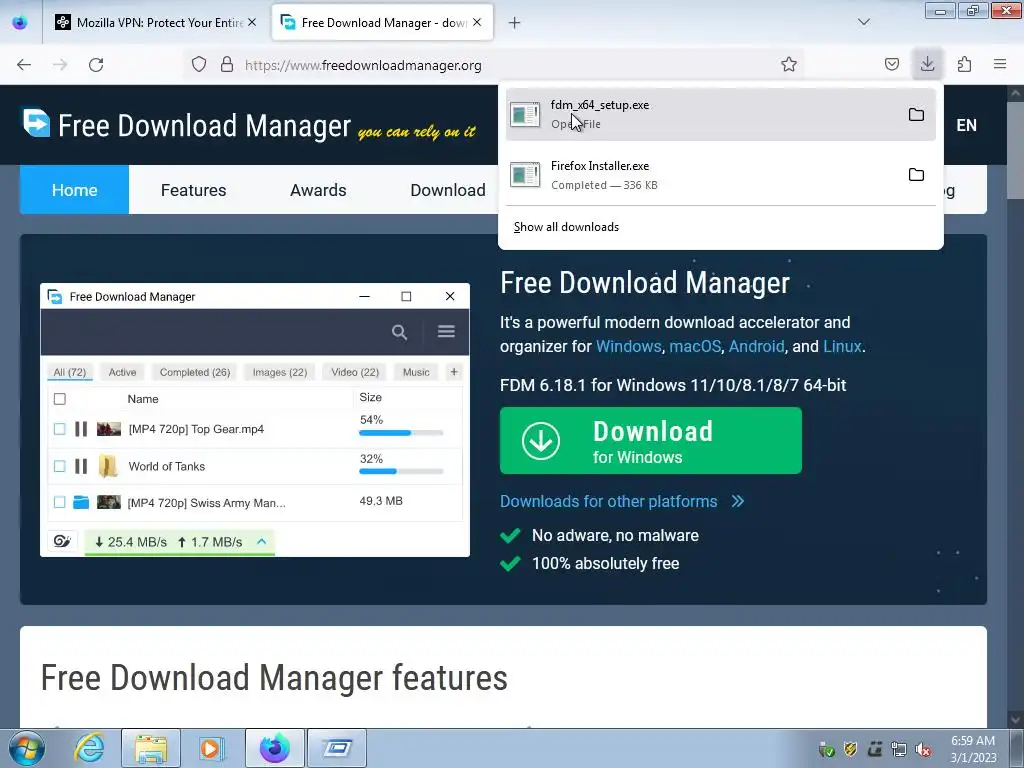Open the Firefox hamburger application menu
This screenshot has height=768, width=1024.
tap(1000, 64)
